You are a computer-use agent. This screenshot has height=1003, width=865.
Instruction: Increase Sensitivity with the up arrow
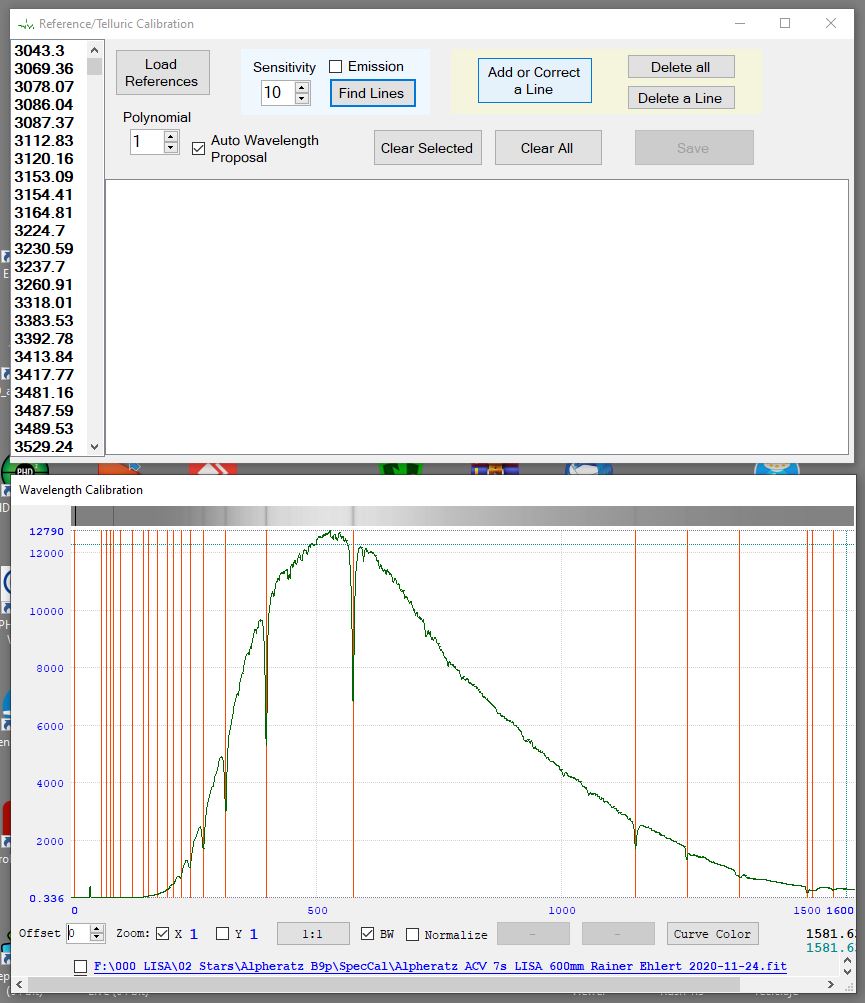point(301,87)
